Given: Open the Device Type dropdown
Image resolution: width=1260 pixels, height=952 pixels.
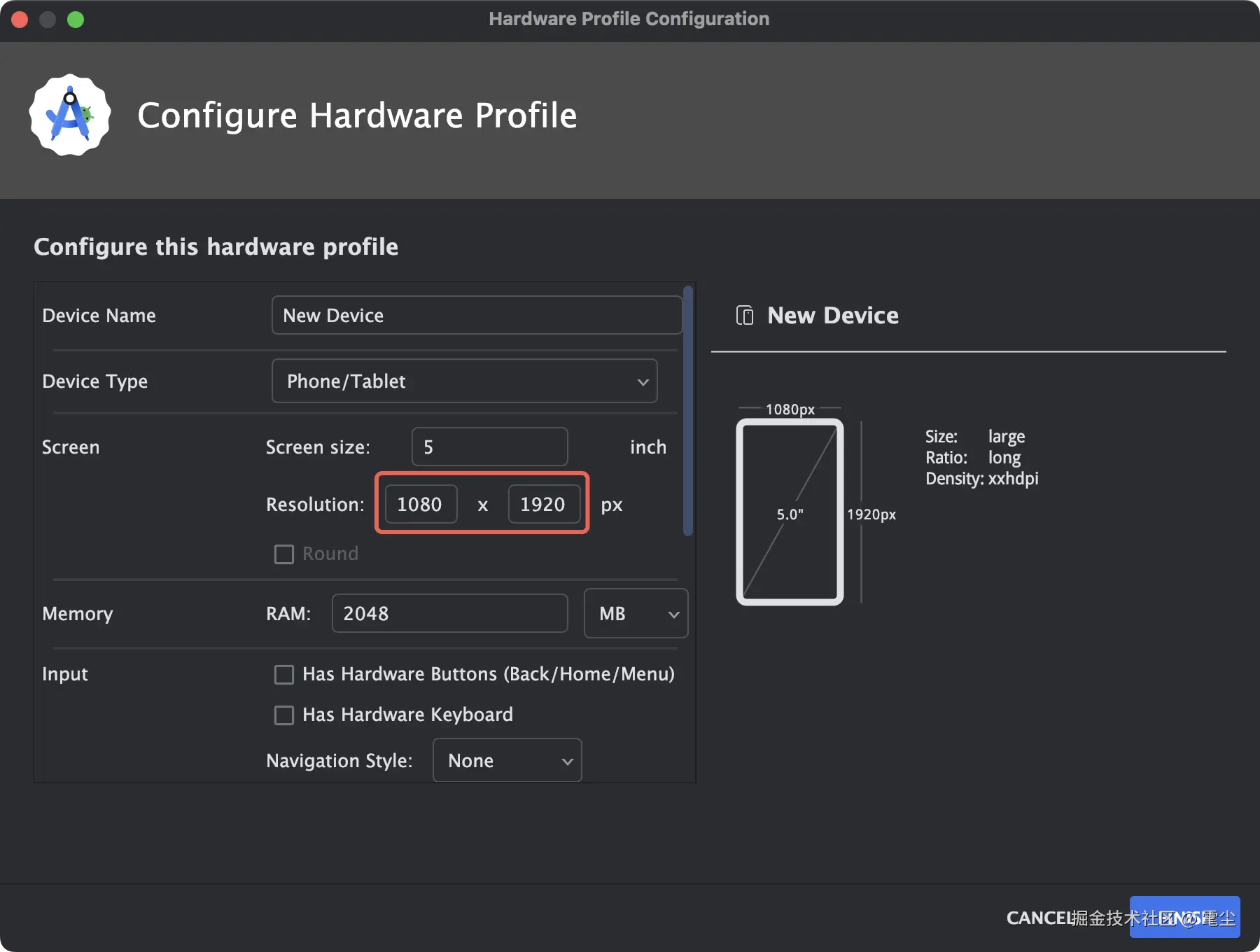Looking at the screenshot, I should [x=464, y=381].
